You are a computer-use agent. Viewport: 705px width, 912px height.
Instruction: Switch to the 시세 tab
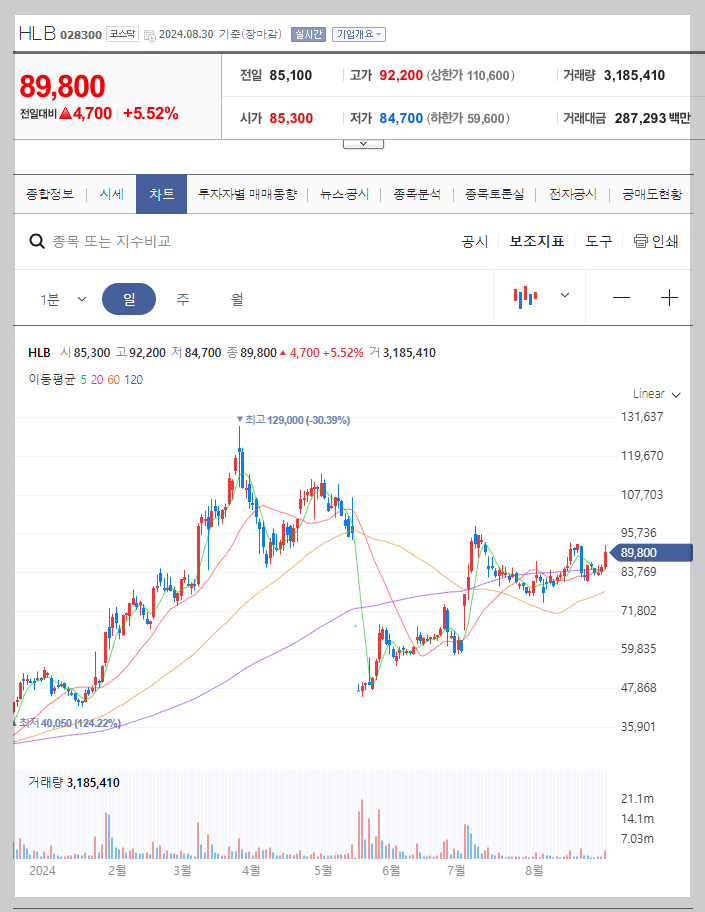point(110,195)
